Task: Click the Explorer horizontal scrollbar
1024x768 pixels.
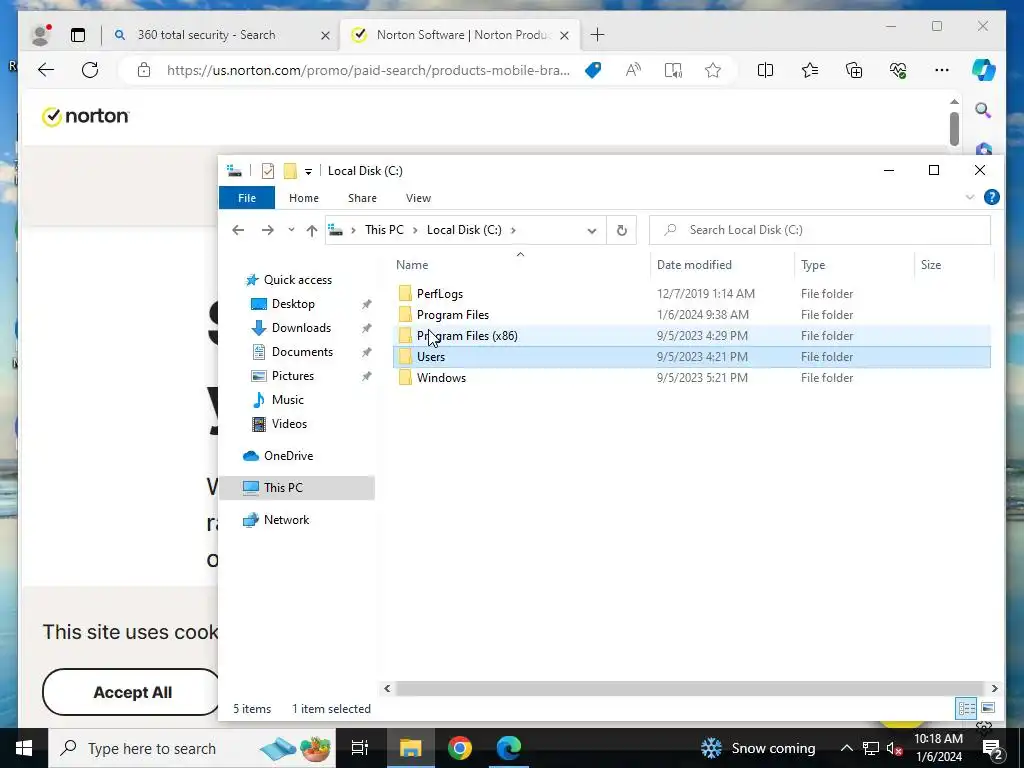Action: pos(690,688)
